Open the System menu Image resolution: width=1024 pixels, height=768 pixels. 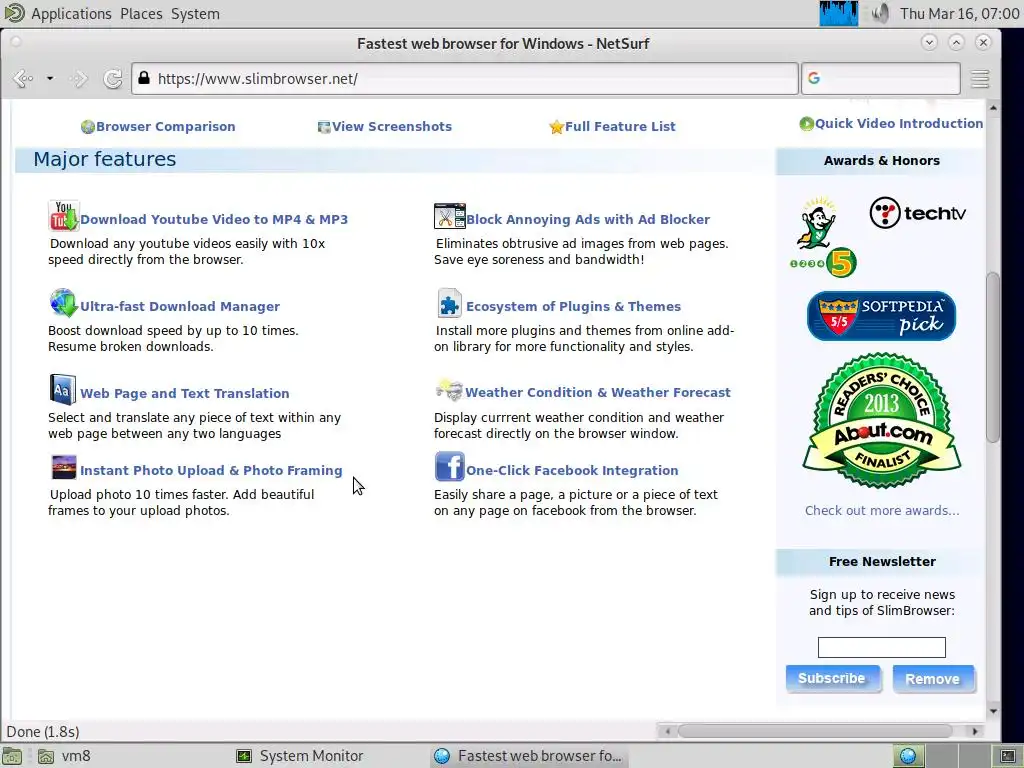pos(195,14)
